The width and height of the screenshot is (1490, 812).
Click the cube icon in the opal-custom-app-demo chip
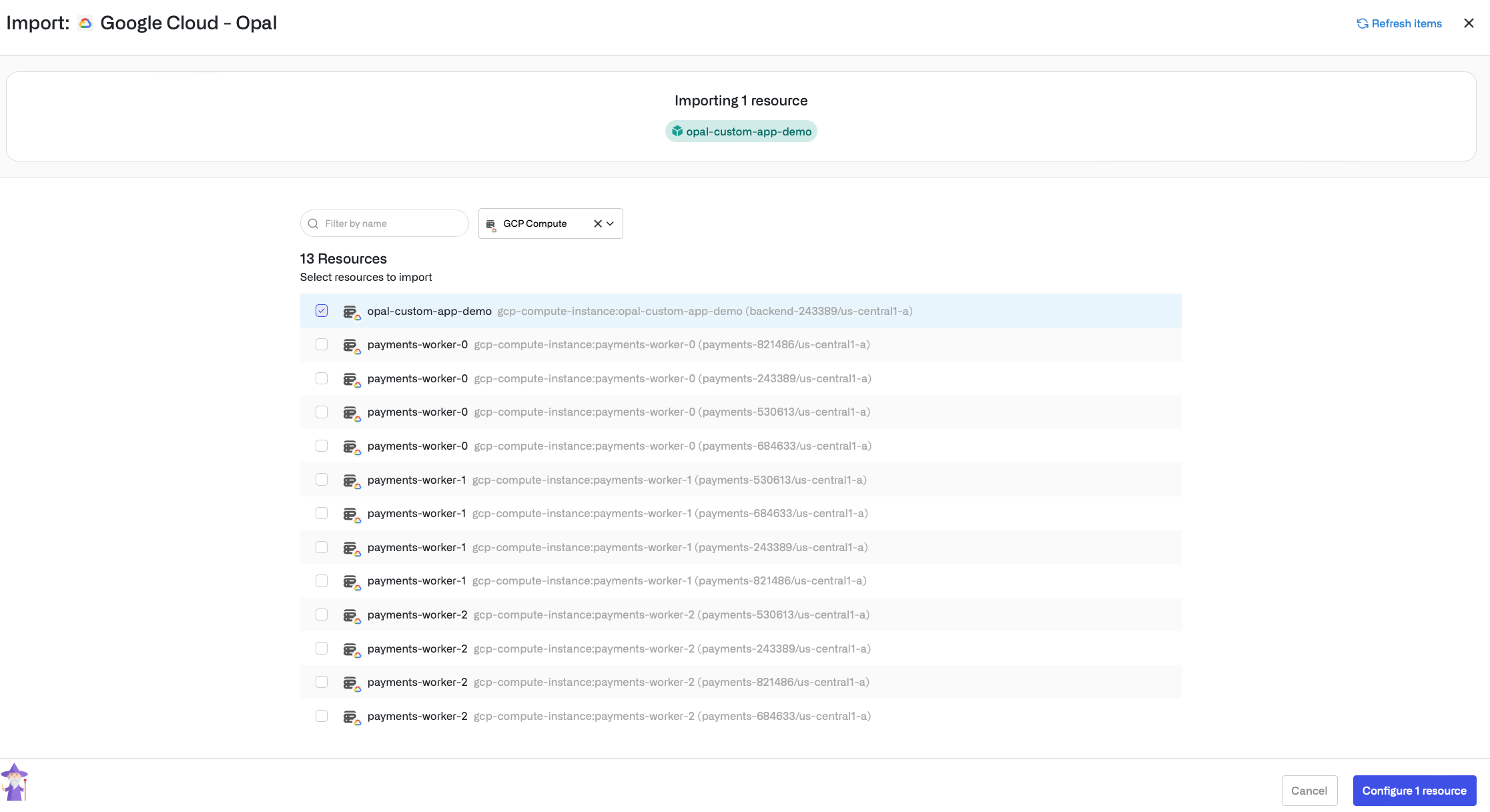(677, 131)
